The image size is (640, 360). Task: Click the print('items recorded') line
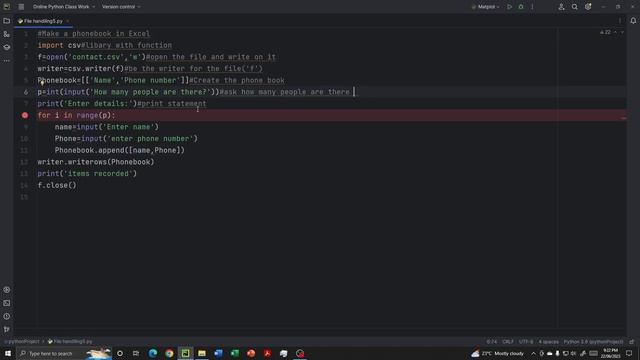pos(87,174)
